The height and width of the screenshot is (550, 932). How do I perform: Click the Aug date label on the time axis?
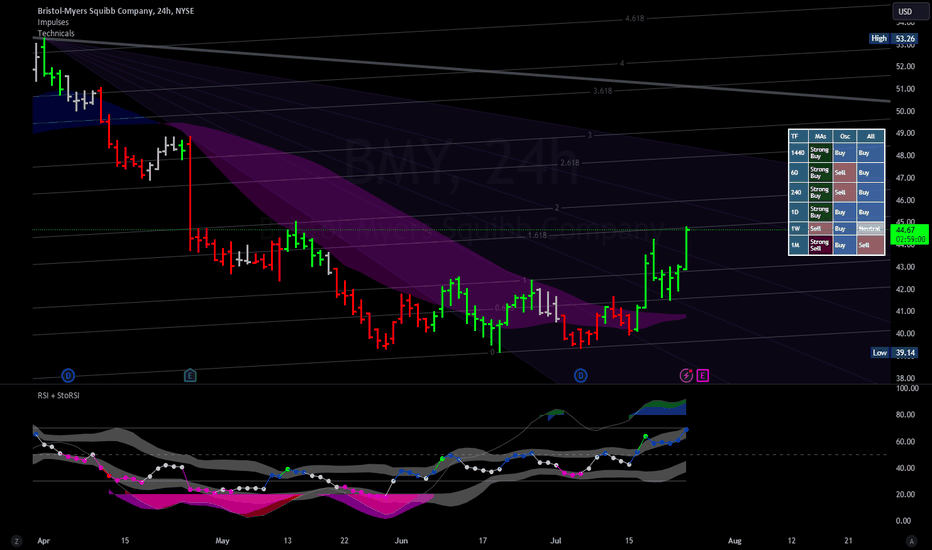(735, 540)
